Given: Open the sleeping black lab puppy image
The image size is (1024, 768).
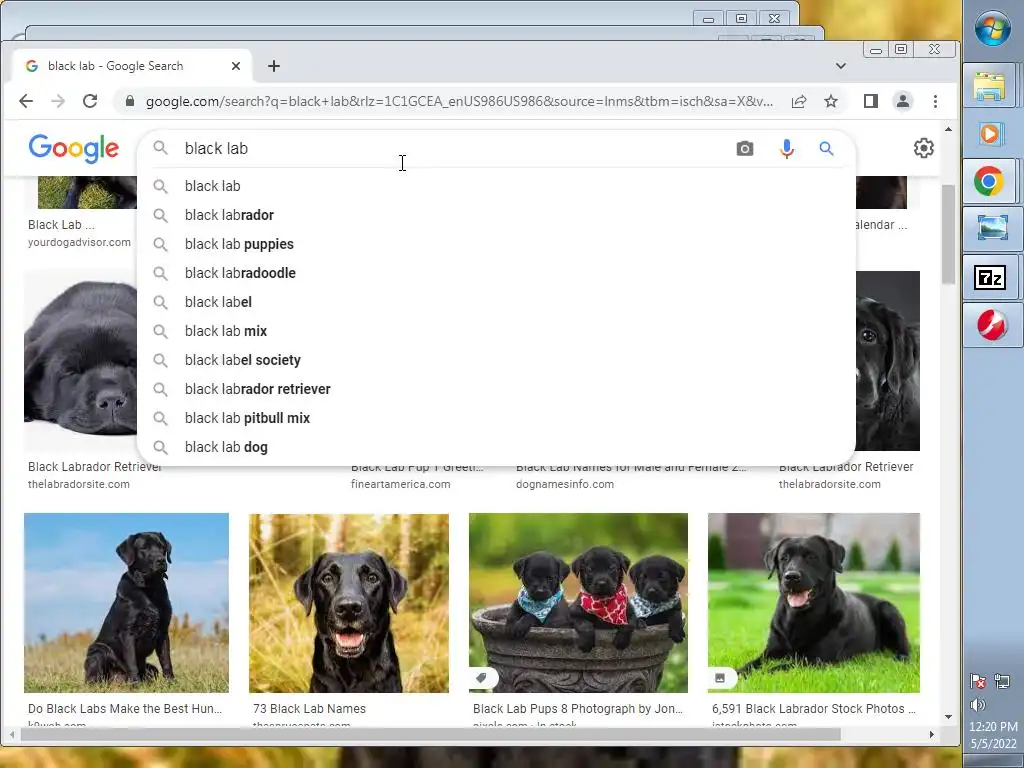Looking at the screenshot, I should click(x=80, y=361).
